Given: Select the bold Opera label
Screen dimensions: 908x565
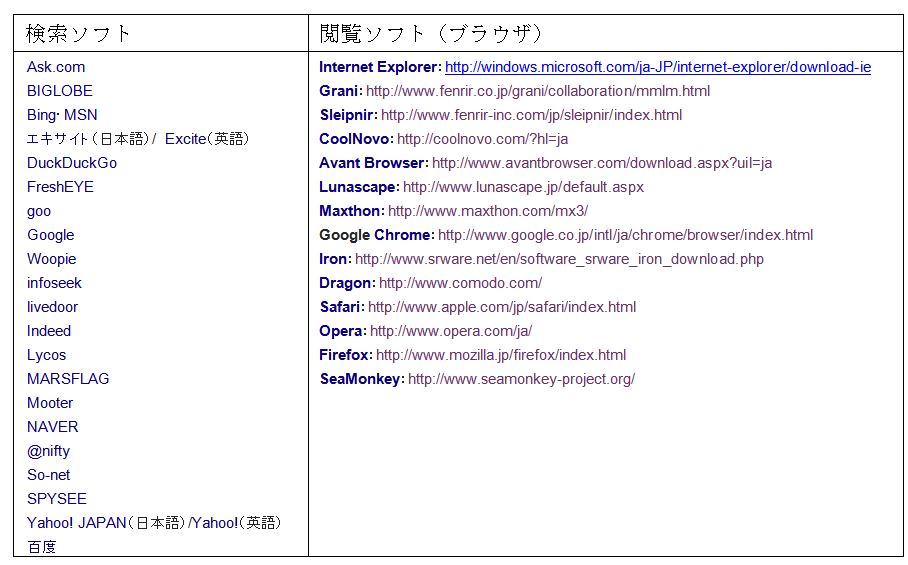Looking at the screenshot, I should click(343, 331).
